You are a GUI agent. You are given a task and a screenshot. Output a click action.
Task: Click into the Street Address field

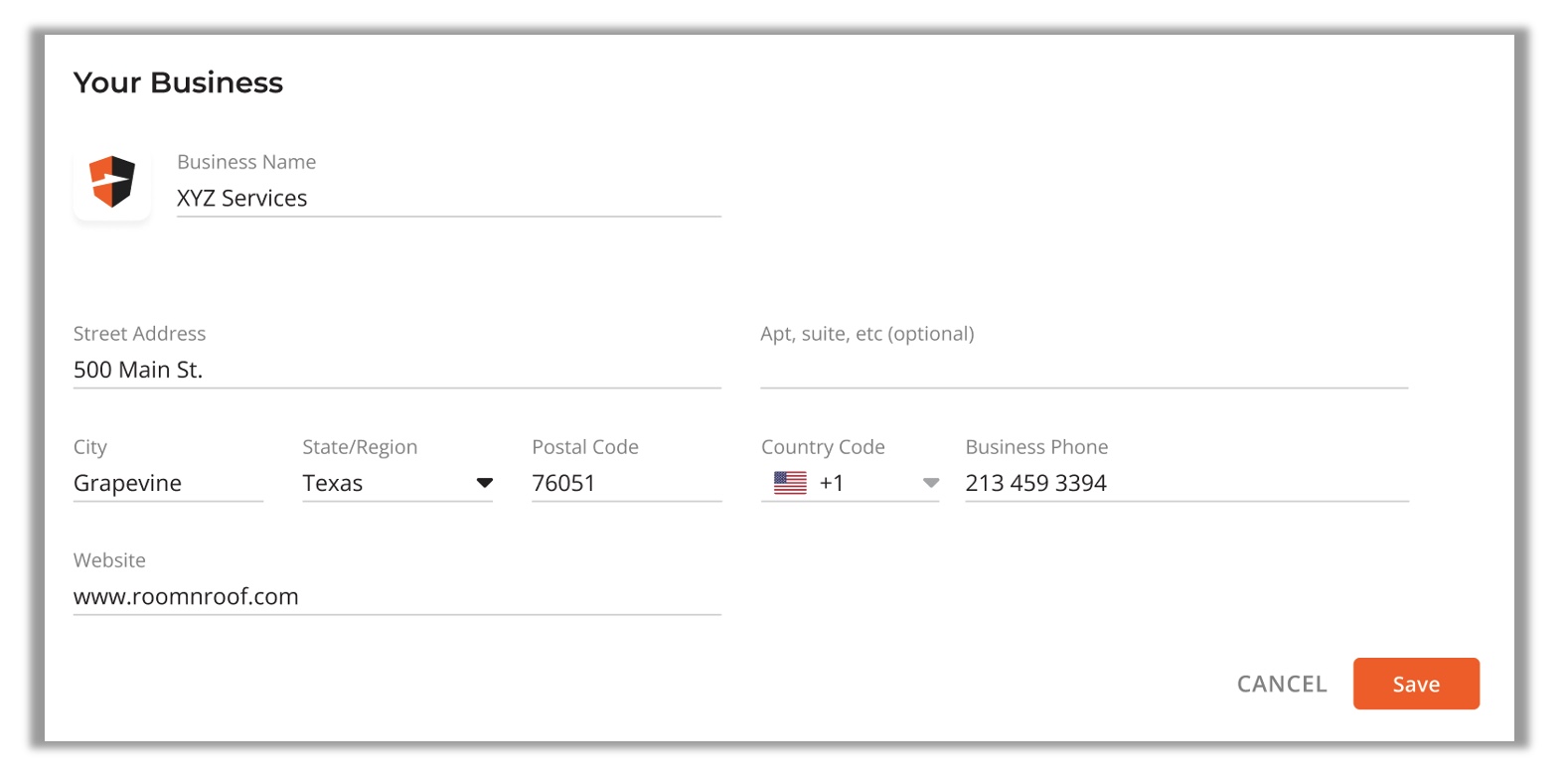pyautogui.click(x=397, y=370)
